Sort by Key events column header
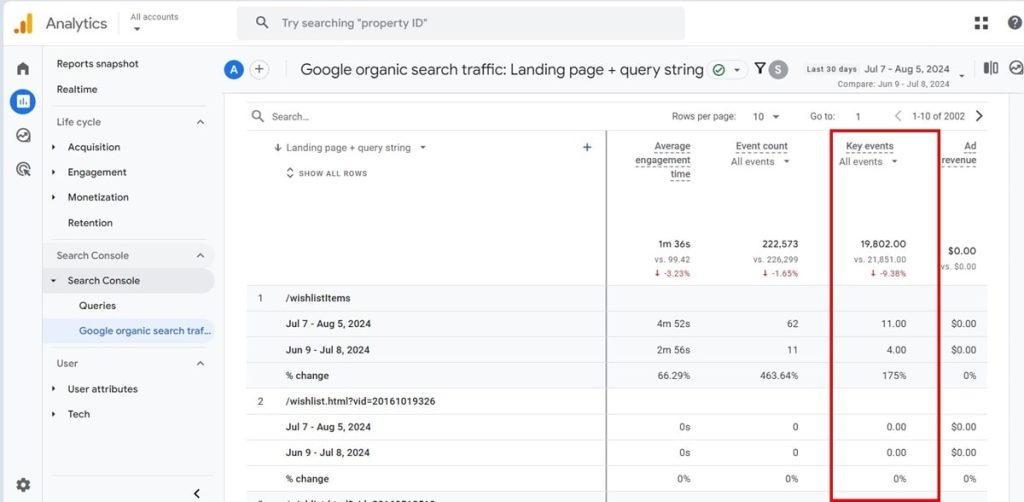The image size is (1024, 502). point(869,146)
